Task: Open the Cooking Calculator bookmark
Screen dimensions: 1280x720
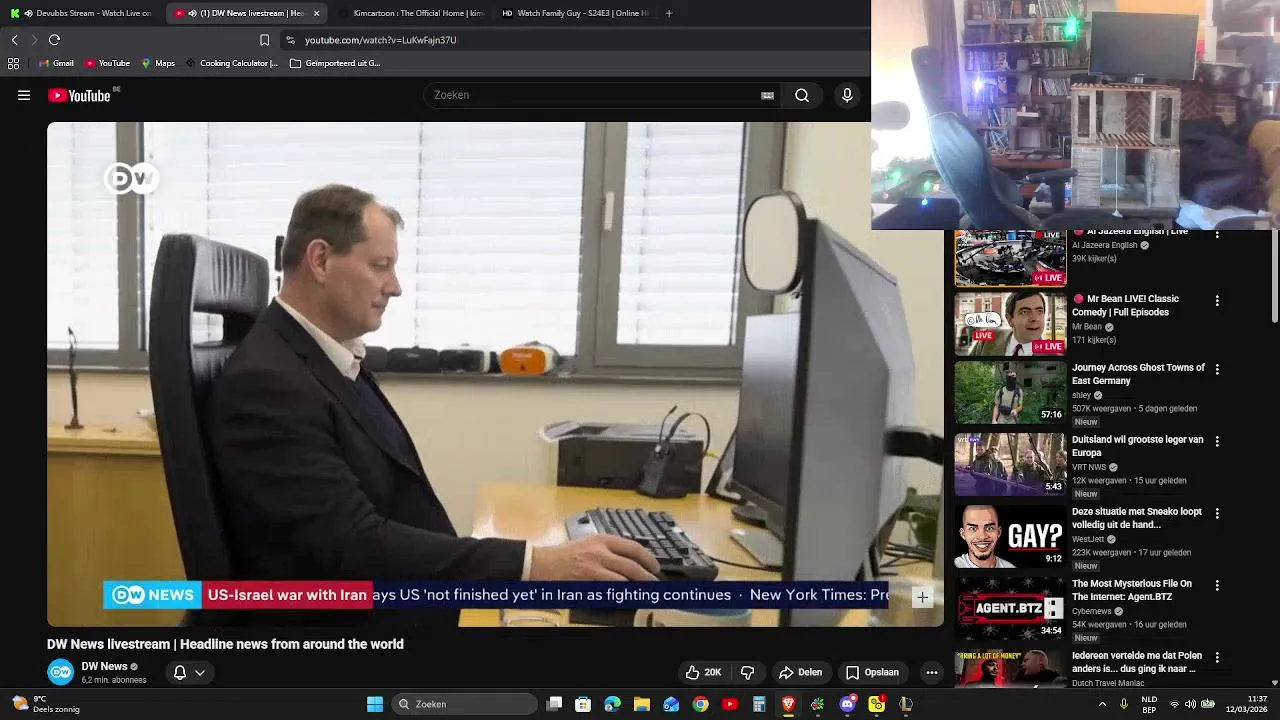Action: (232, 63)
